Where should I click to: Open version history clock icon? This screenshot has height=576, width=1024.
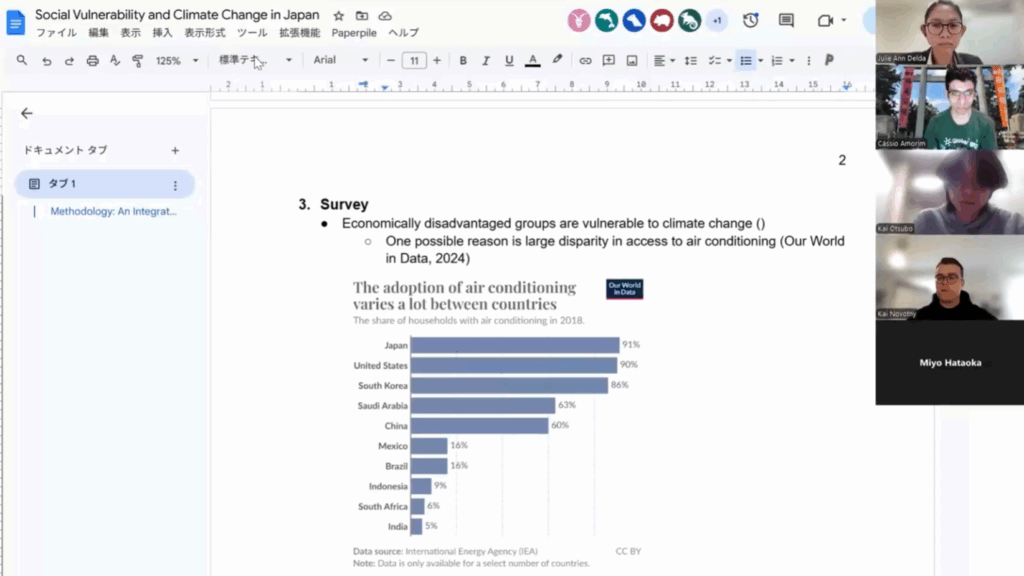(x=750, y=20)
